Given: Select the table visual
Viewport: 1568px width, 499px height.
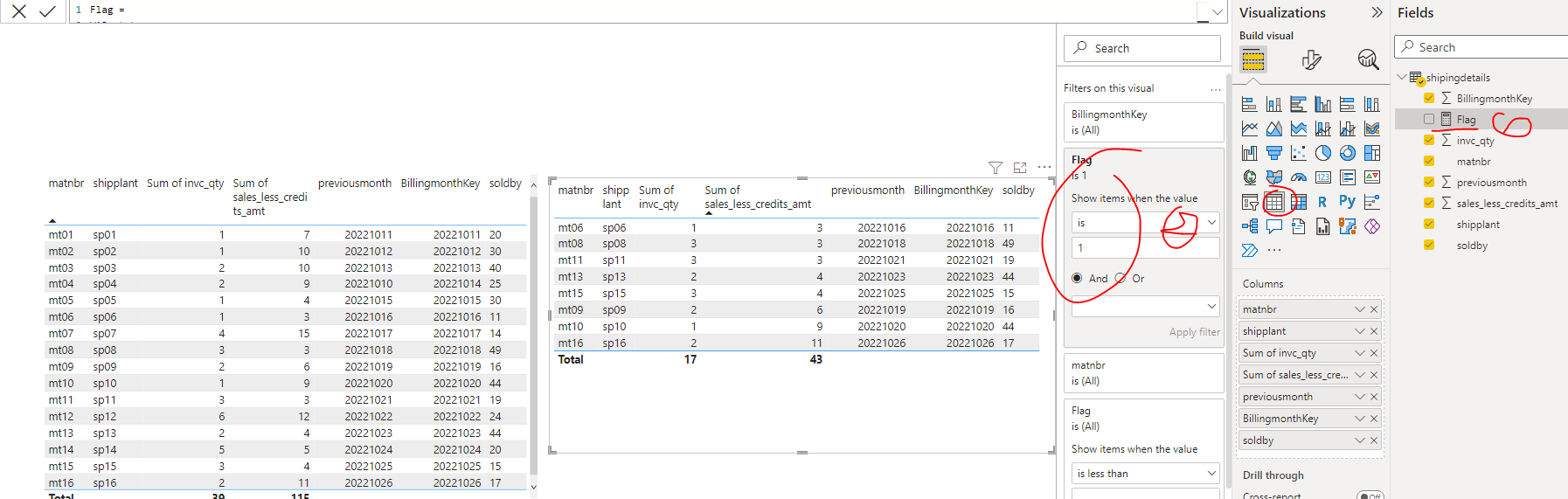Looking at the screenshot, I should coord(1274,202).
